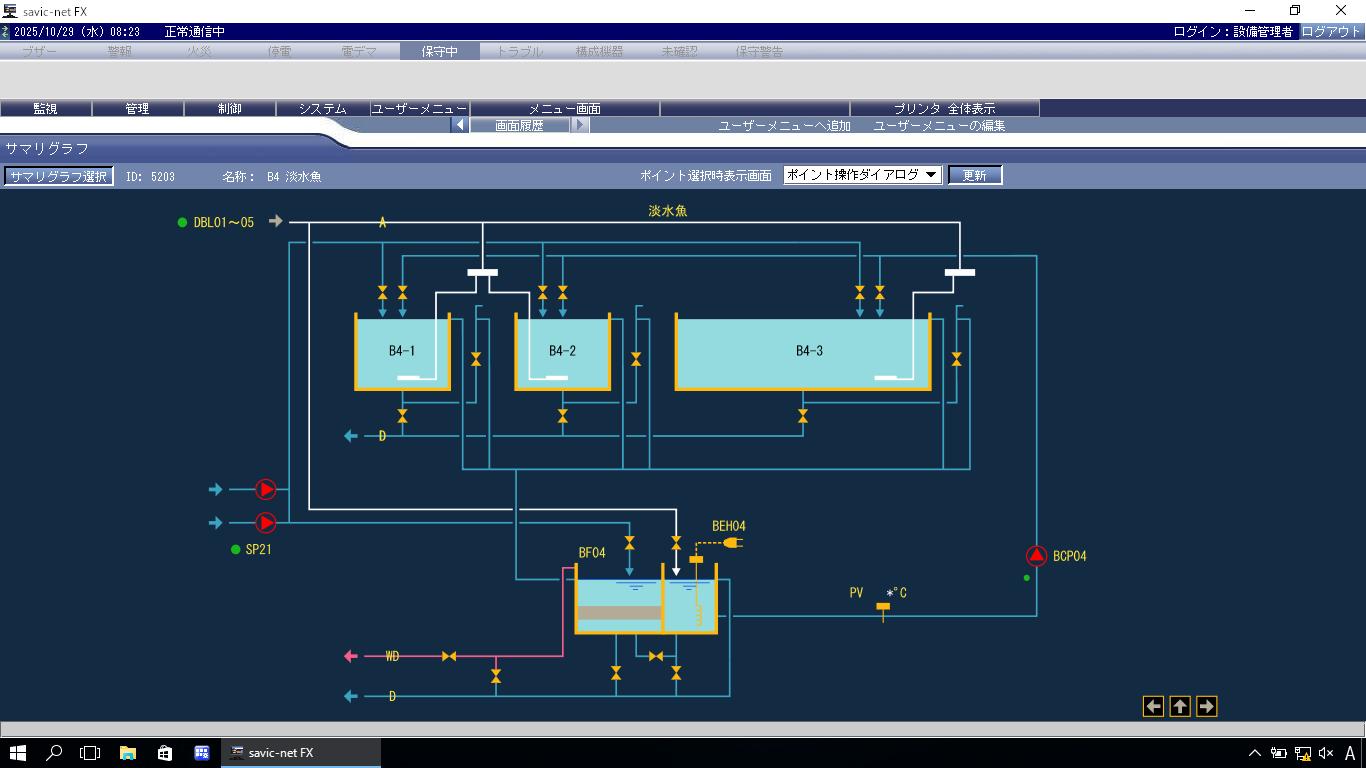1366x768 pixels.
Task: Go forward in 画面履歴 with right arrow
Action: [581, 125]
